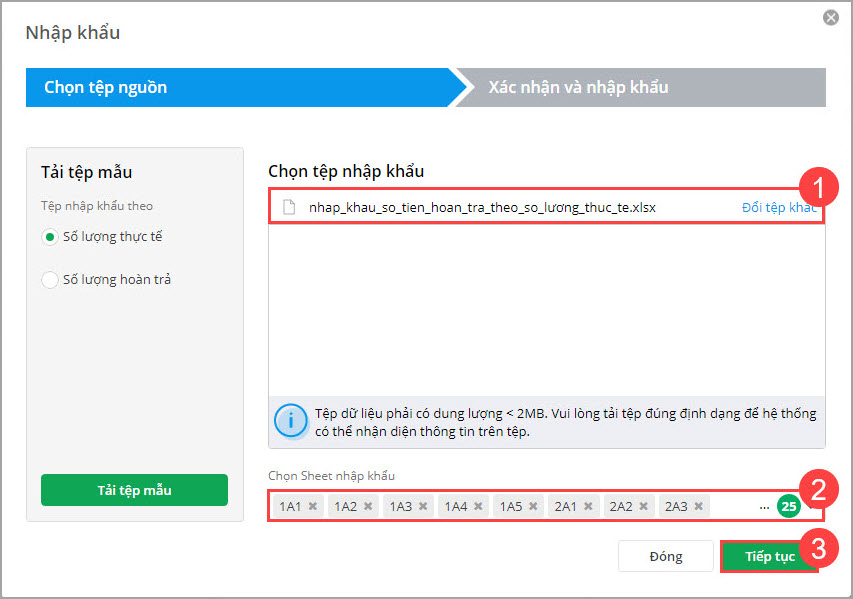Viewport: 853px width, 599px height.
Task: Remove the 2A3 sheet tag
Action: pos(699,507)
